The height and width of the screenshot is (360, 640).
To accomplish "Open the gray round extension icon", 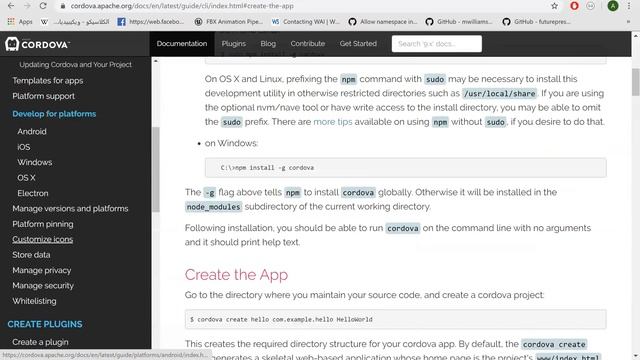I will click(x=590, y=6).
